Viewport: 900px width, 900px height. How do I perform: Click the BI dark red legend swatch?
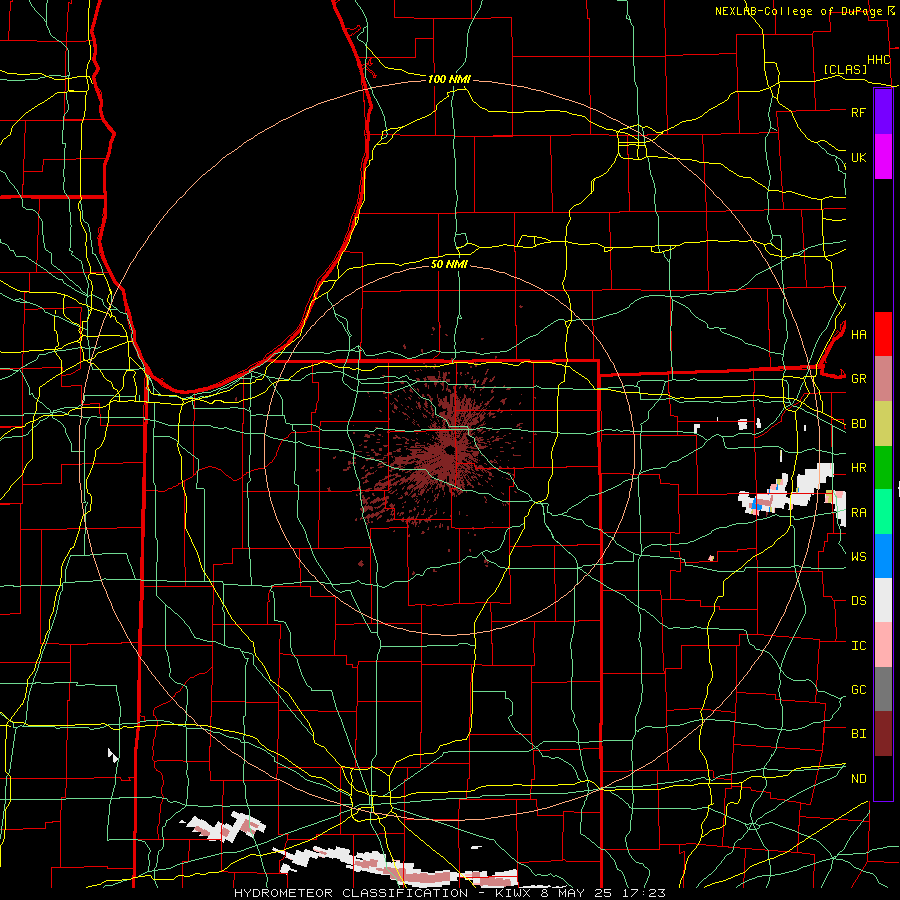[x=883, y=734]
